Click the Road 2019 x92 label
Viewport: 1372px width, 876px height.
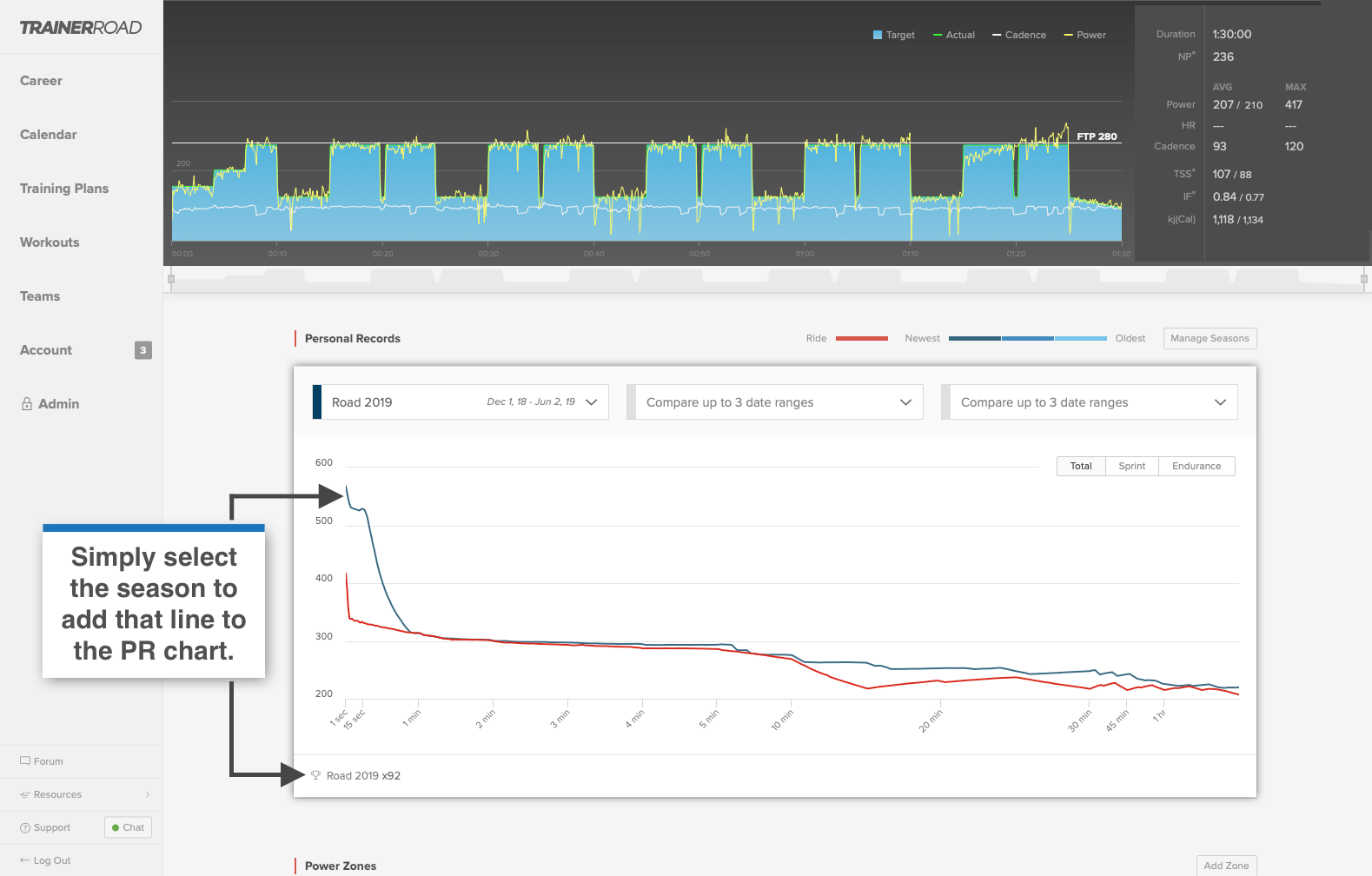coord(363,776)
